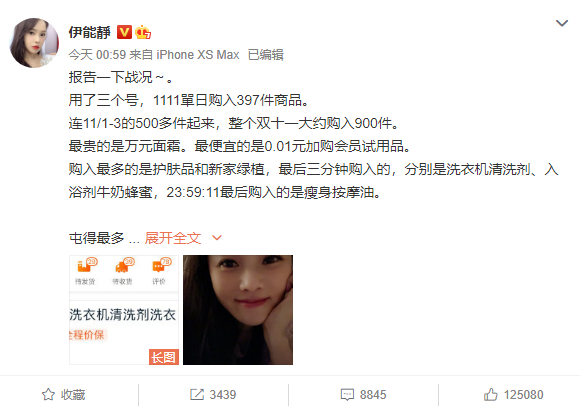Click the star favorite icon
Image resolution: width=580 pixels, height=411 pixels.
[x=48, y=394]
